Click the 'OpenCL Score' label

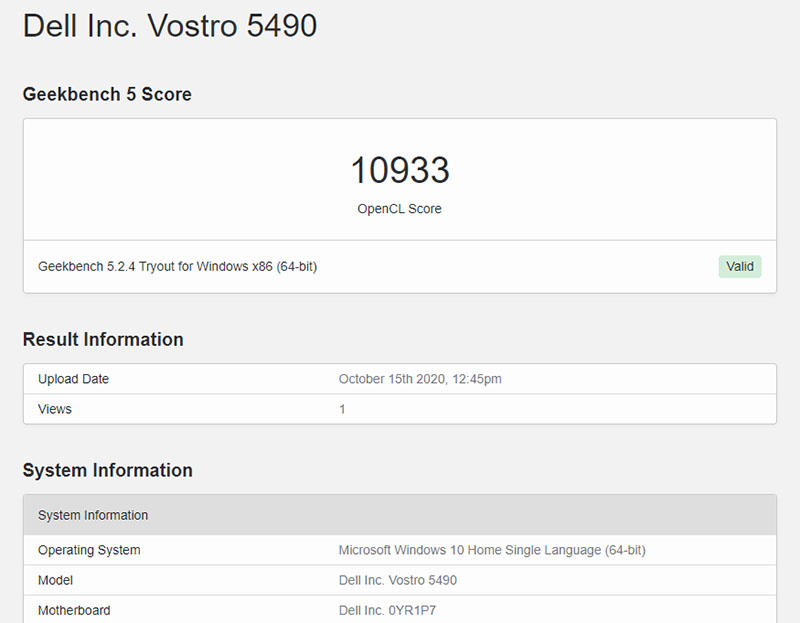(399, 209)
